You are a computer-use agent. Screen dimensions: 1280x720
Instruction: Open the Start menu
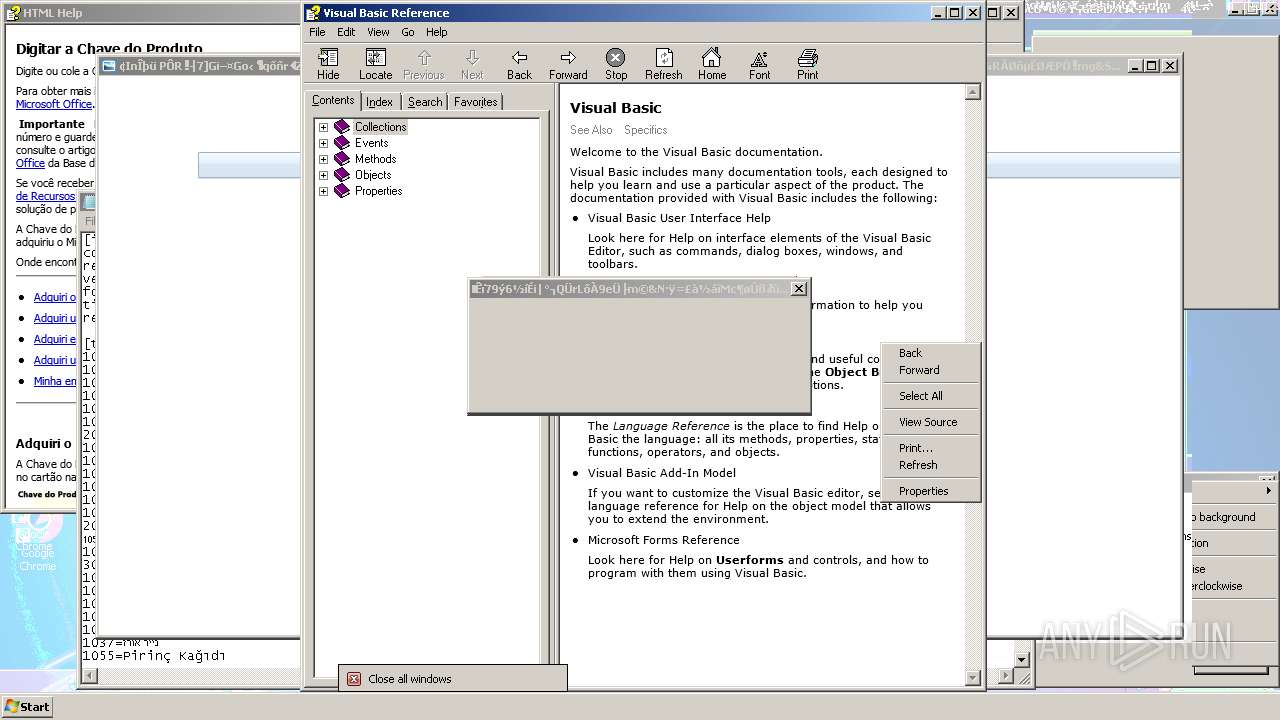point(27,706)
